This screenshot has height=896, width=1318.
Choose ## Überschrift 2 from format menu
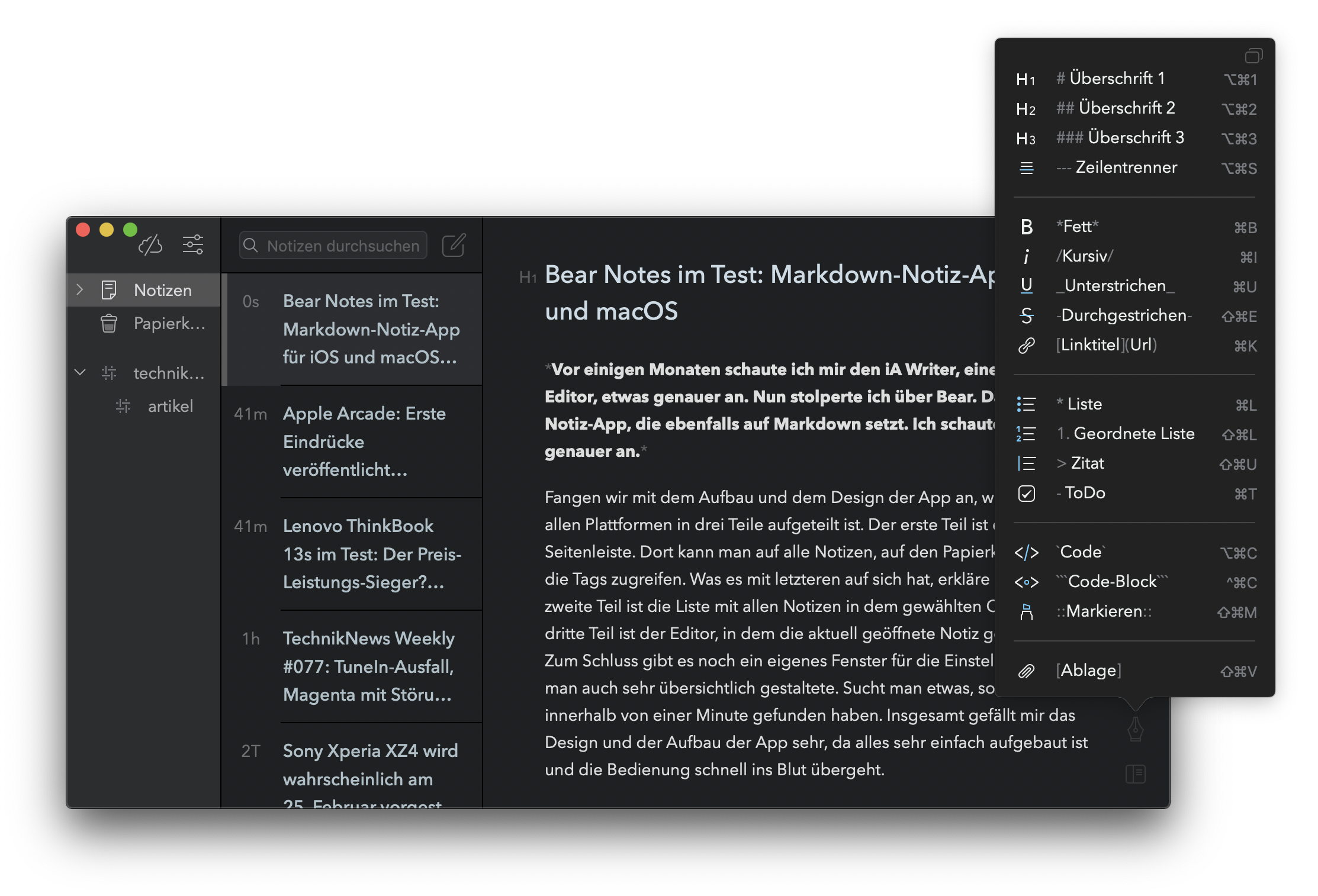(x=1135, y=108)
